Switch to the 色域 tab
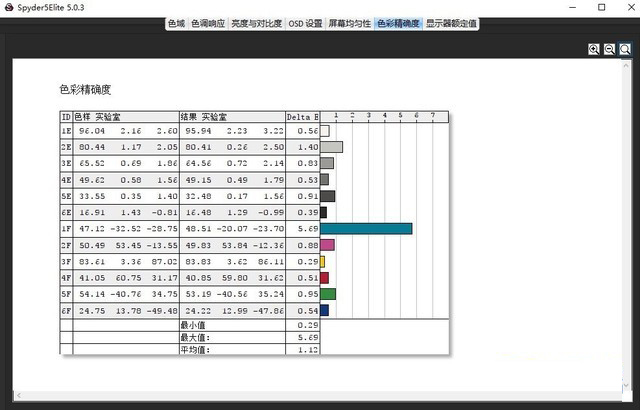The image size is (640, 410). click(176, 24)
